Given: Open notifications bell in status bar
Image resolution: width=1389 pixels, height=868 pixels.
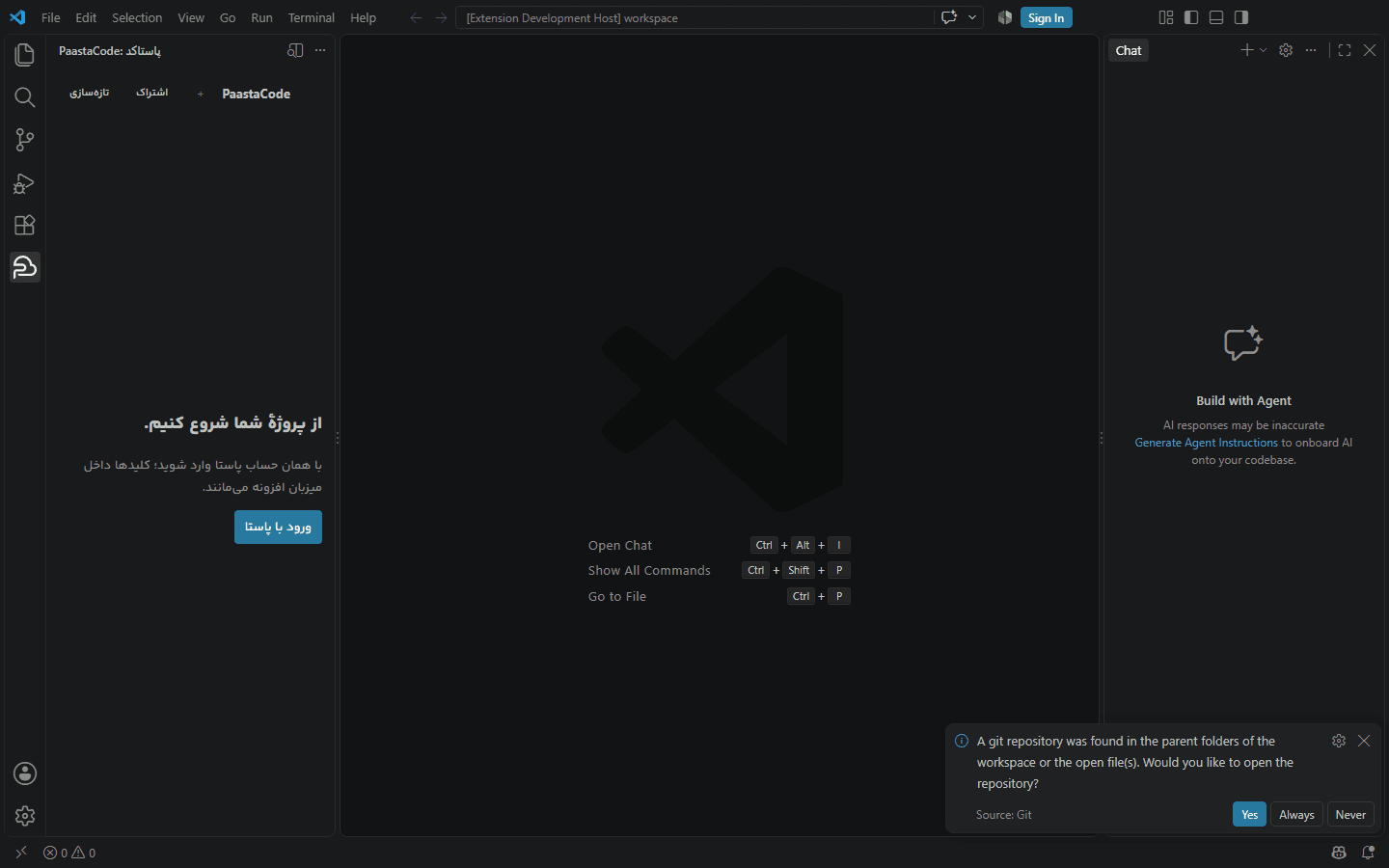Looking at the screenshot, I should [x=1368, y=853].
